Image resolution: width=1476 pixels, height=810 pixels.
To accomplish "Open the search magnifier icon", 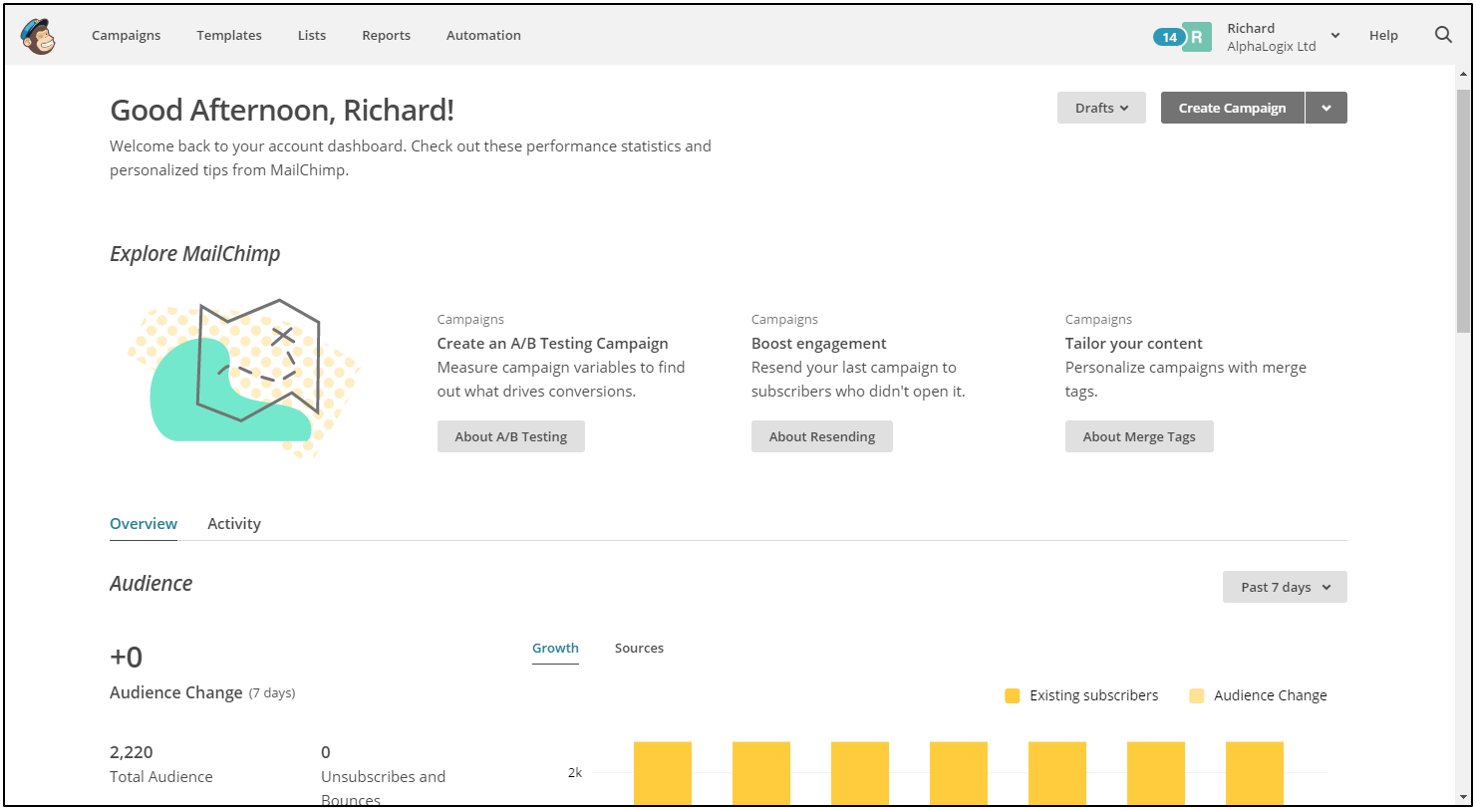I will coord(1443,35).
